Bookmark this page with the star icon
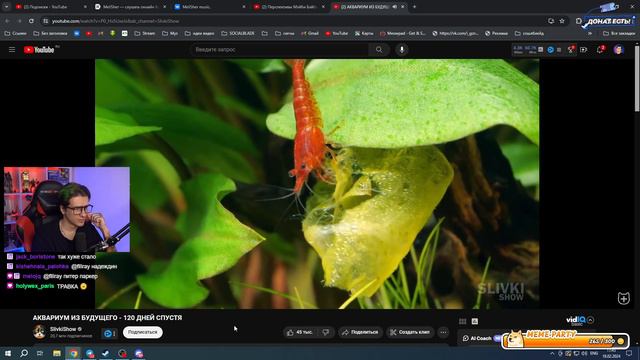640x360 pixels. click(x=562, y=21)
